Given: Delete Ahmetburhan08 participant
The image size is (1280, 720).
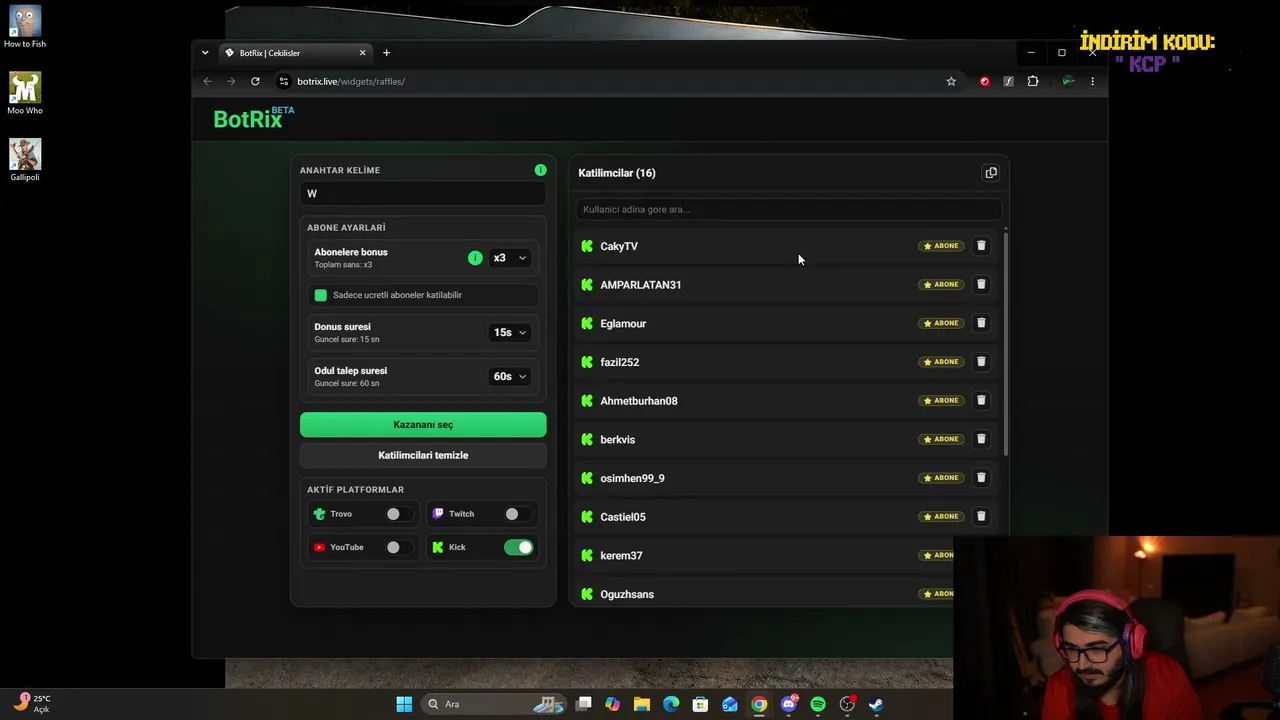Looking at the screenshot, I should pyautogui.click(x=981, y=400).
